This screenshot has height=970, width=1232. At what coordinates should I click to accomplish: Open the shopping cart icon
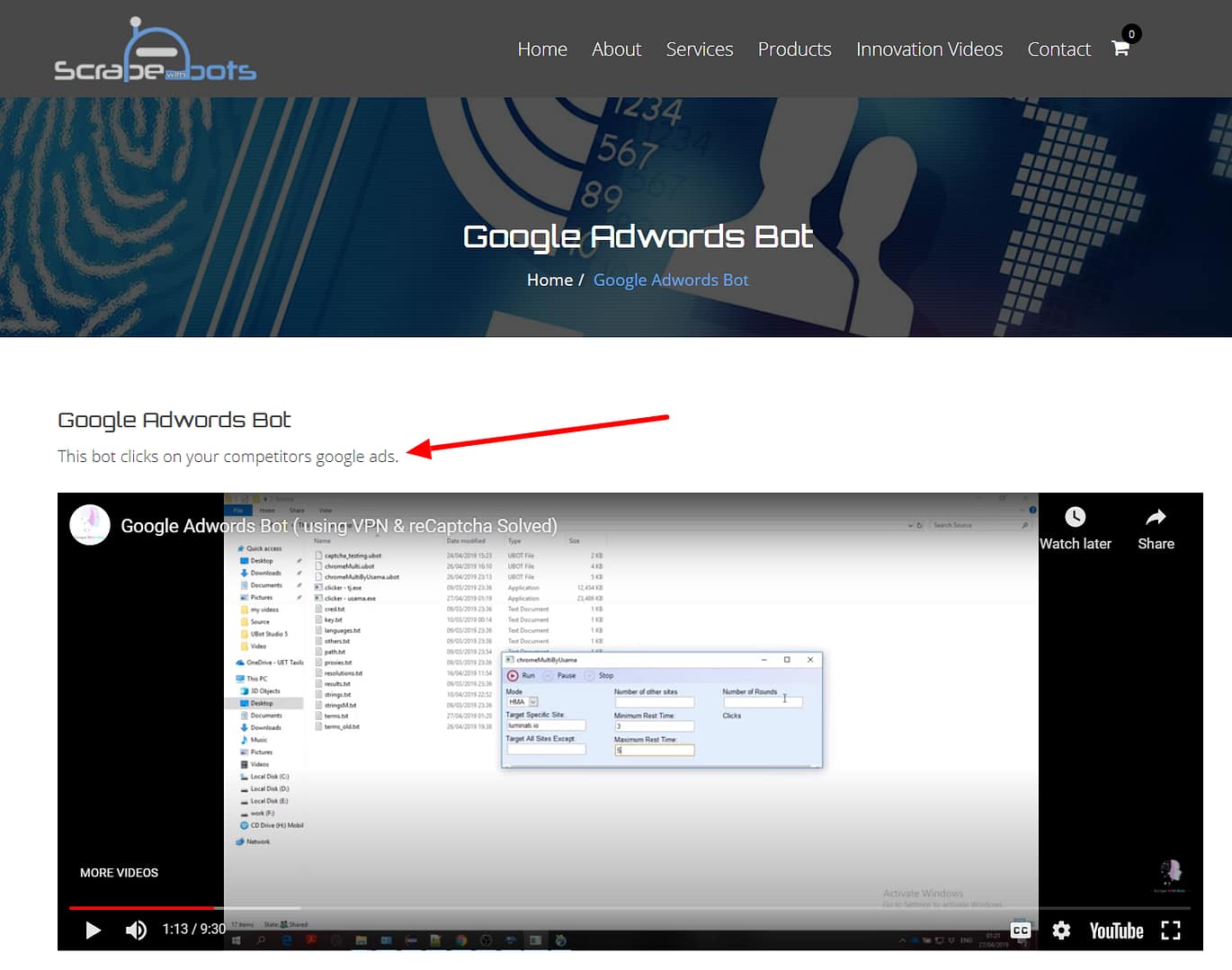(1120, 48)
